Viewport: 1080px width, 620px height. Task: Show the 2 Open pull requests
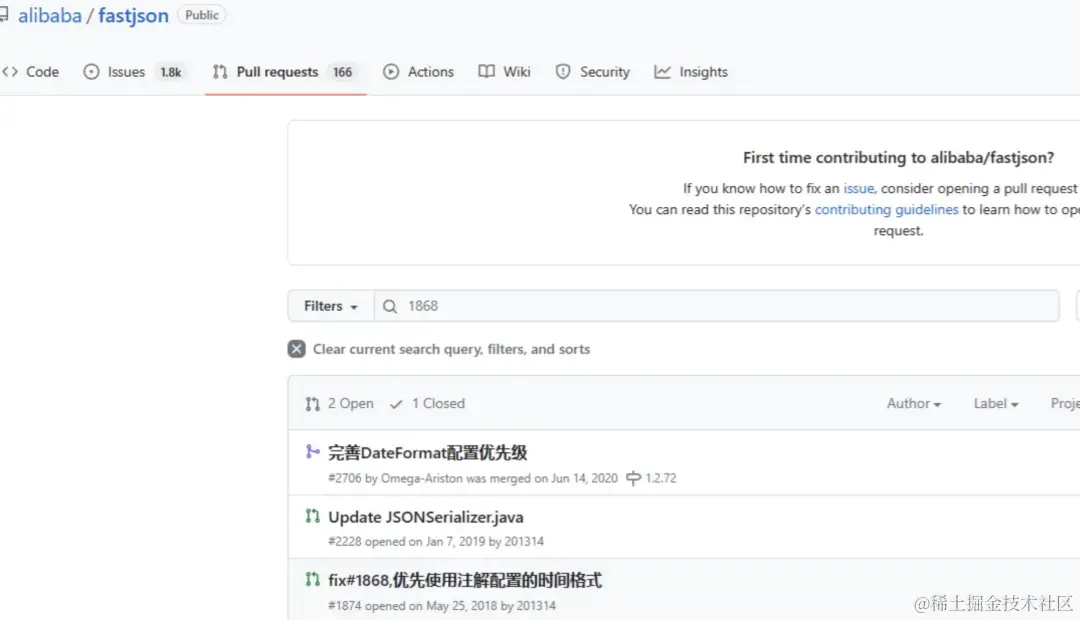click(x=340, y=404)
